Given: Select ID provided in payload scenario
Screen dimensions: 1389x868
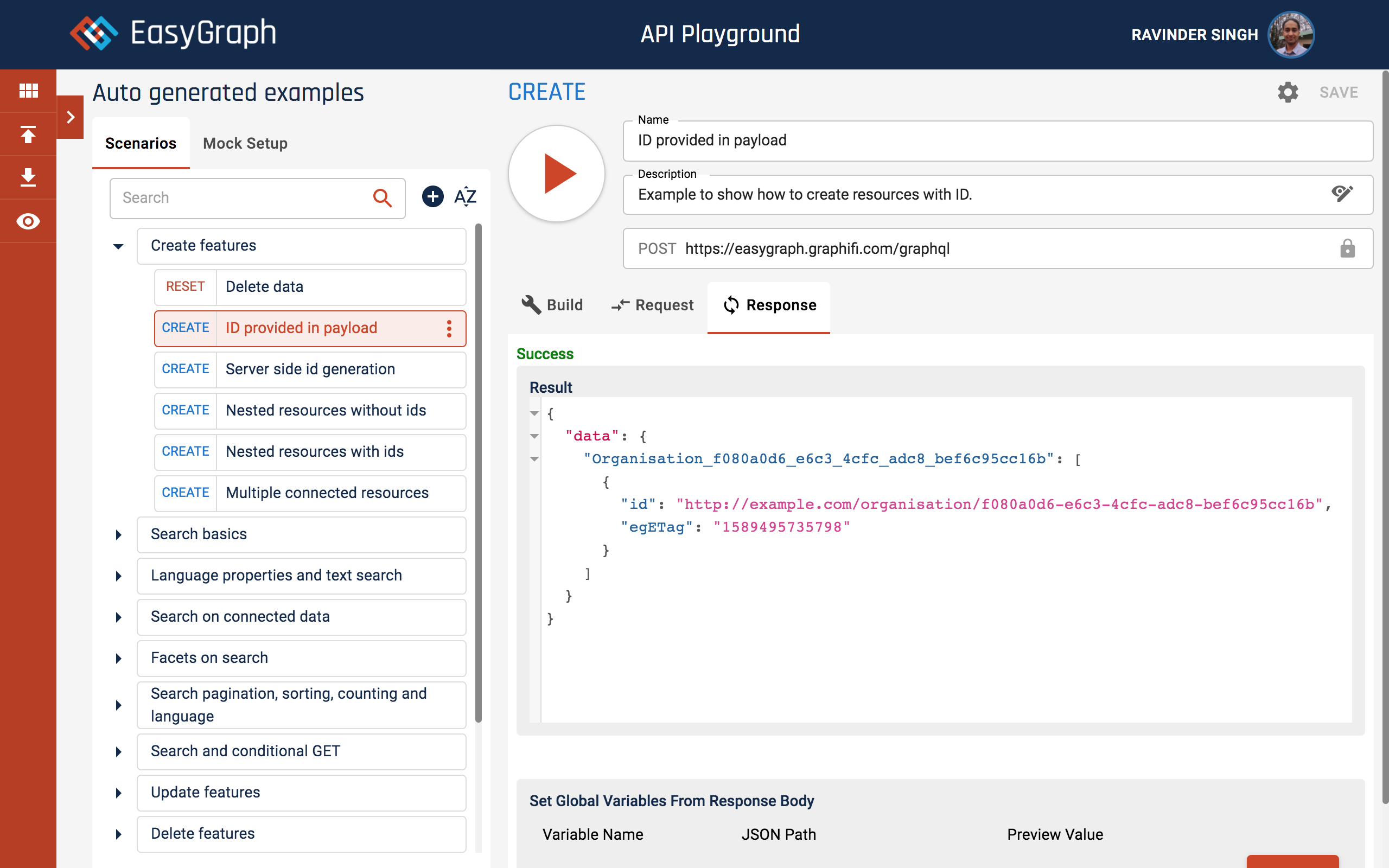Looking at the screenshot, I should click(x=310, y=328).
